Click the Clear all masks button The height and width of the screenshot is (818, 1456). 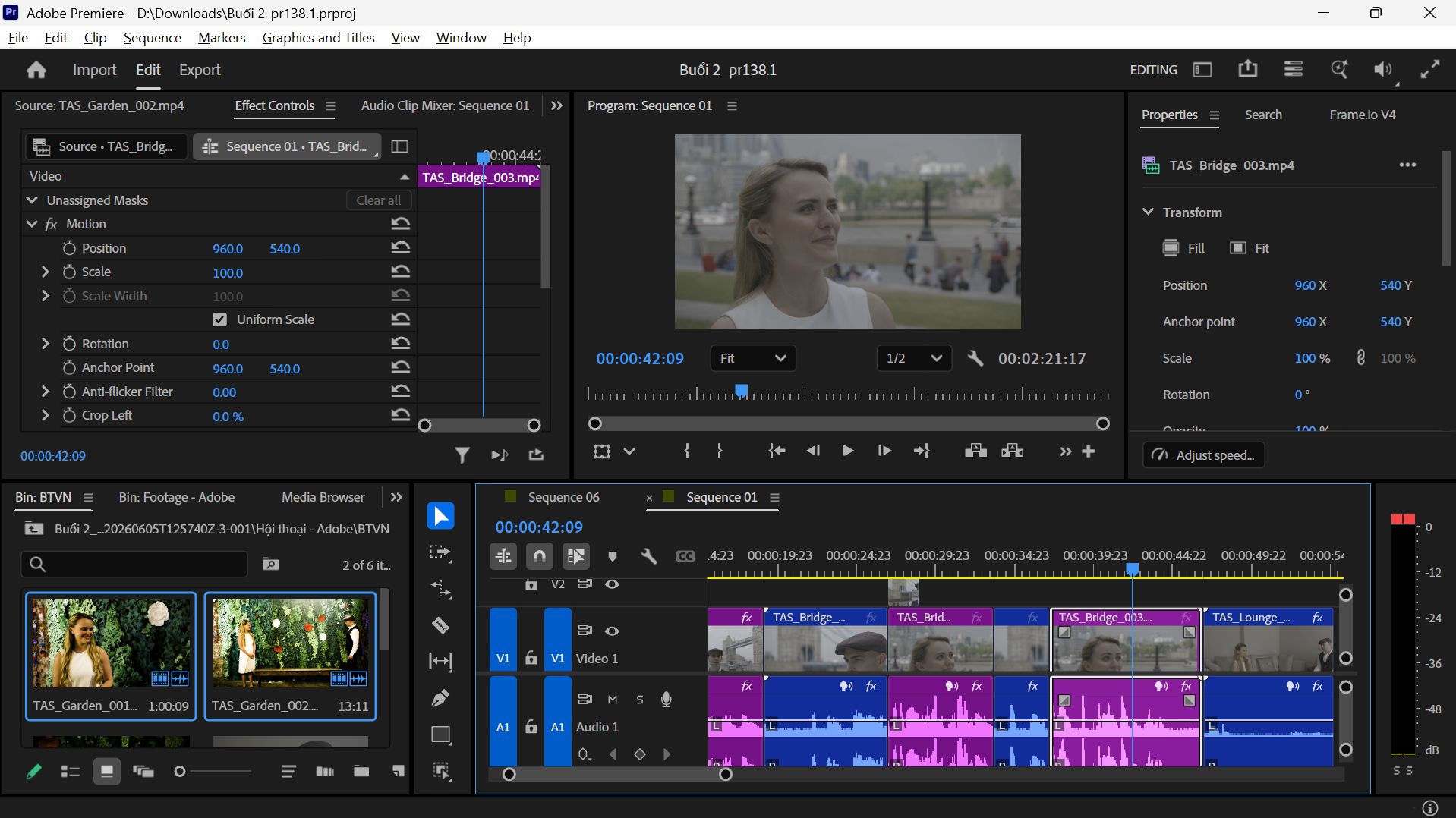(x=379, y=200)
